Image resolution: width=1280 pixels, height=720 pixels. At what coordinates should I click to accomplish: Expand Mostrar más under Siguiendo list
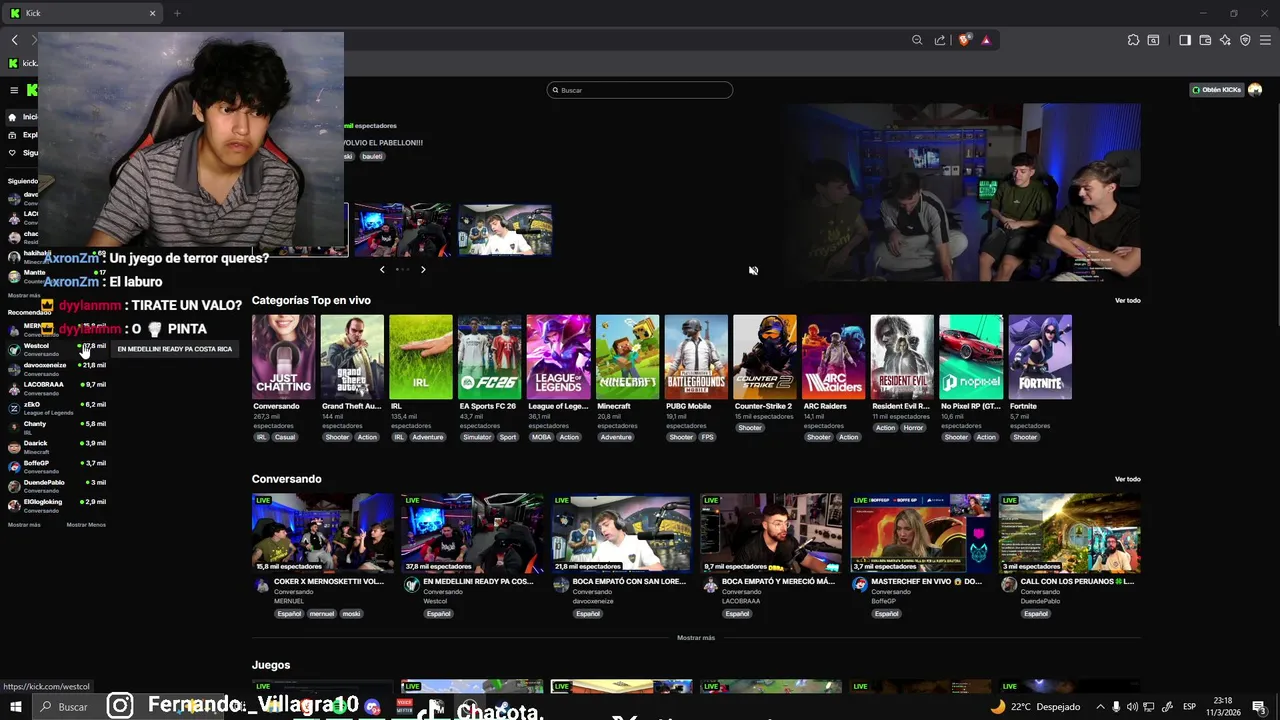point(24,296)
